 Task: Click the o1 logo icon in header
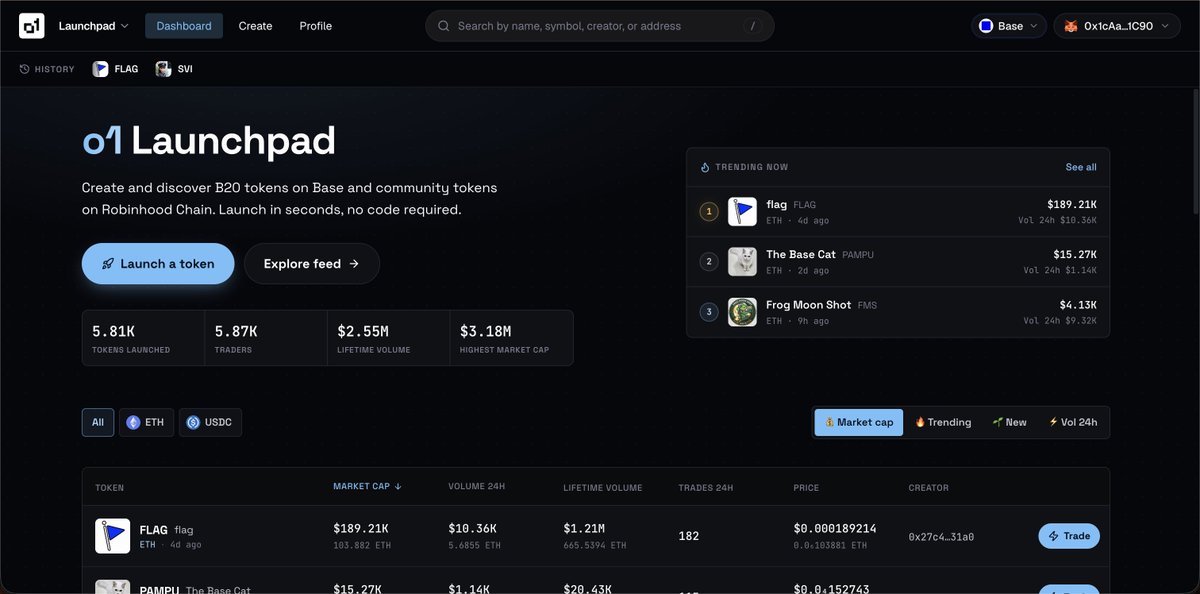[x=30, y=26]
